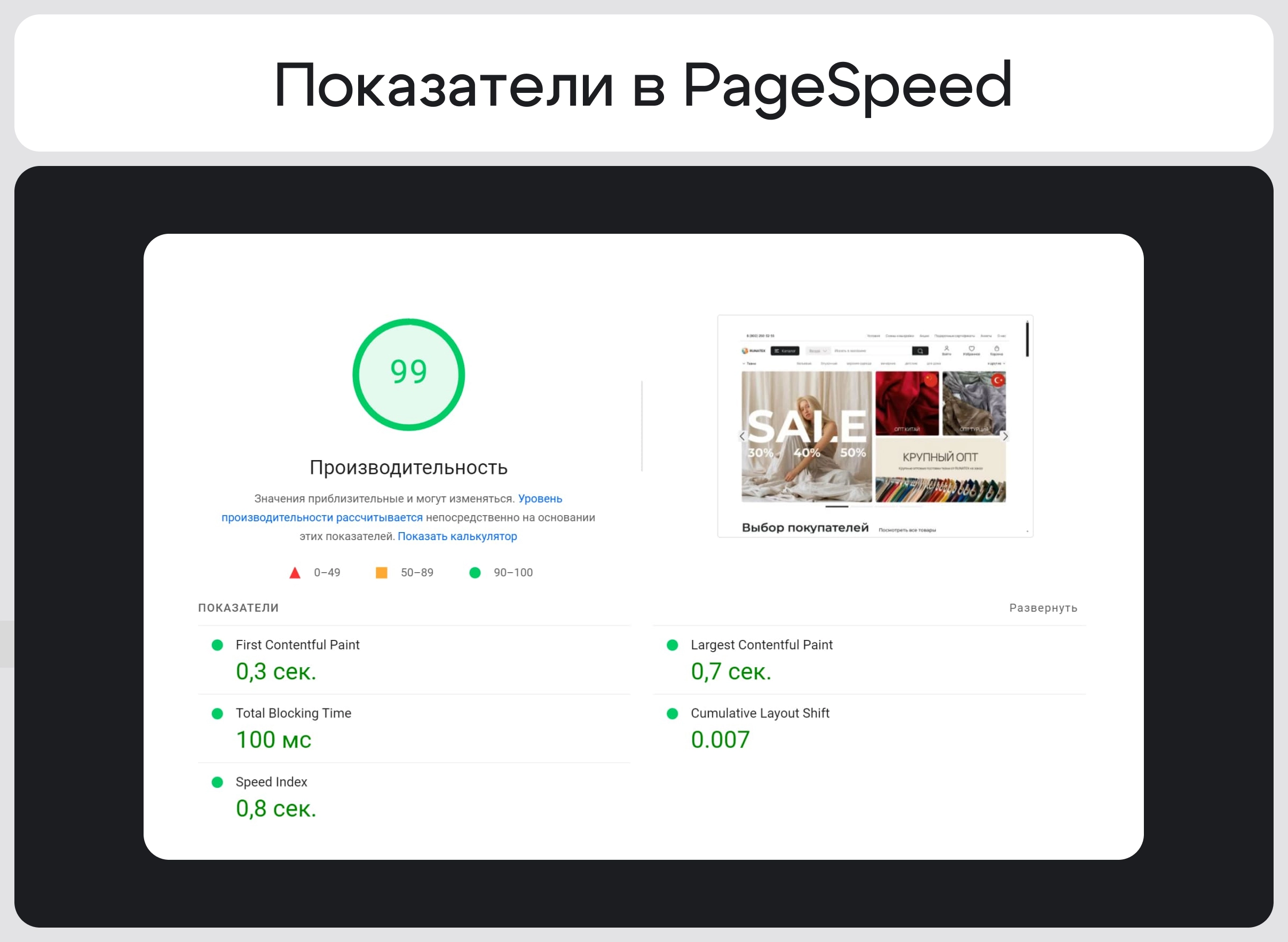Click the green dot beside Speed Index
The image size is (1288, 942).
[x=217, y=782]
